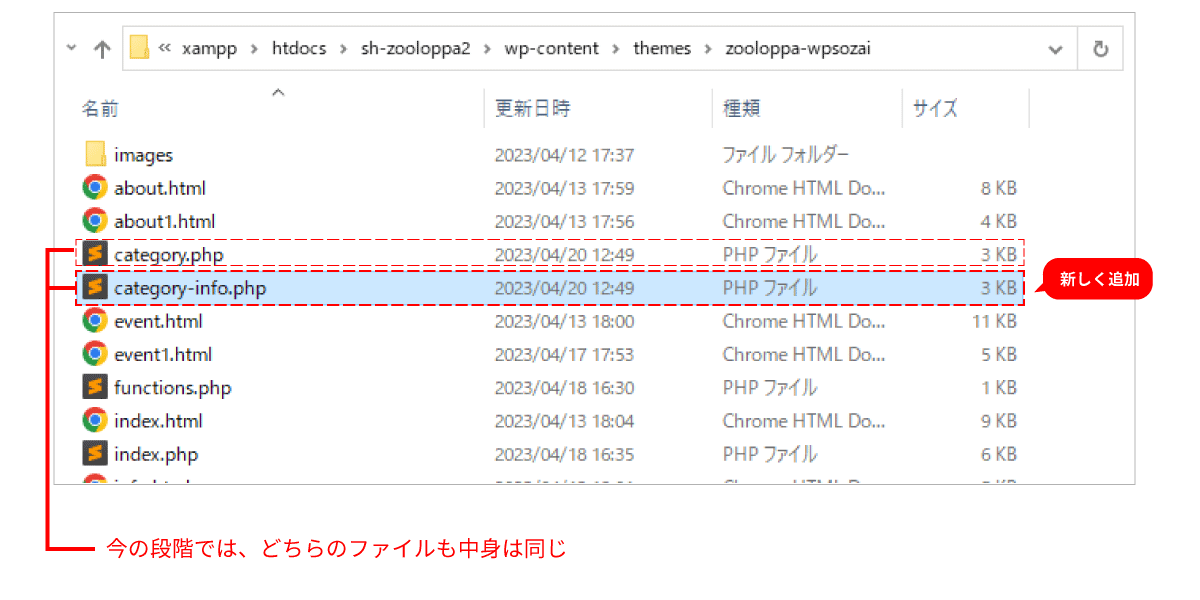
Task: Click the index.php Sublime file icon
Action: (95, 453)
